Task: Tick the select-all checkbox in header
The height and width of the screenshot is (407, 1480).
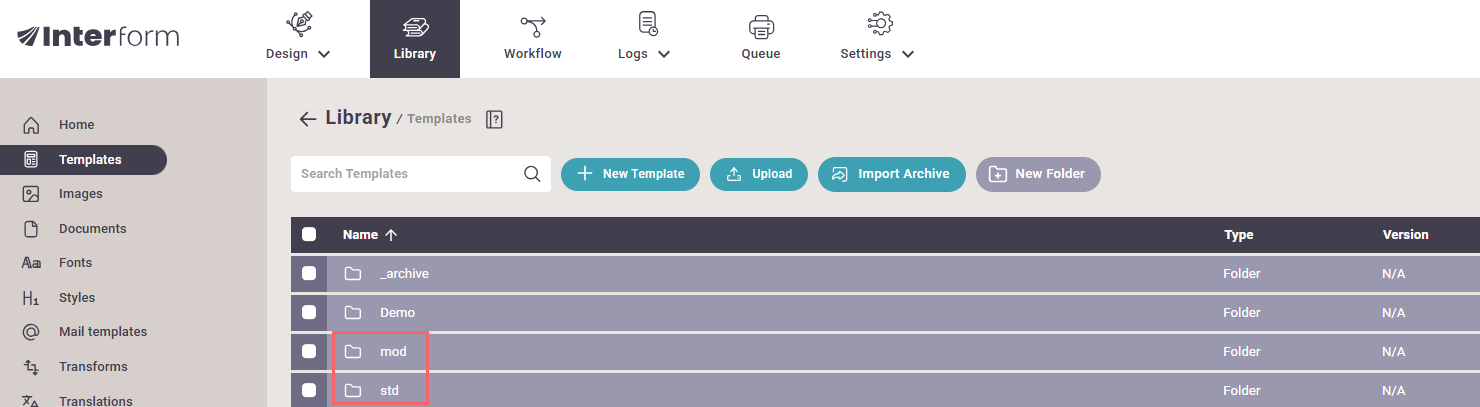Action: [x=309, y=235]
